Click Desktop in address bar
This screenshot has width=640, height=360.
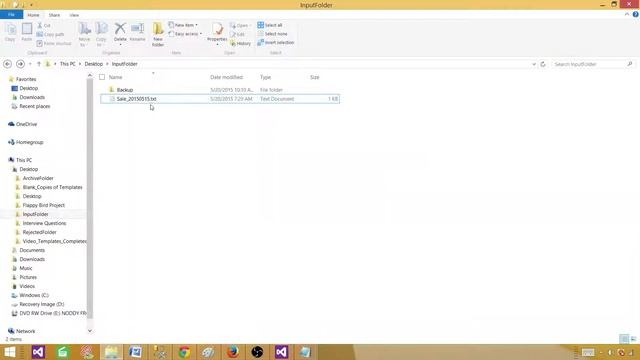pos(94,64)
